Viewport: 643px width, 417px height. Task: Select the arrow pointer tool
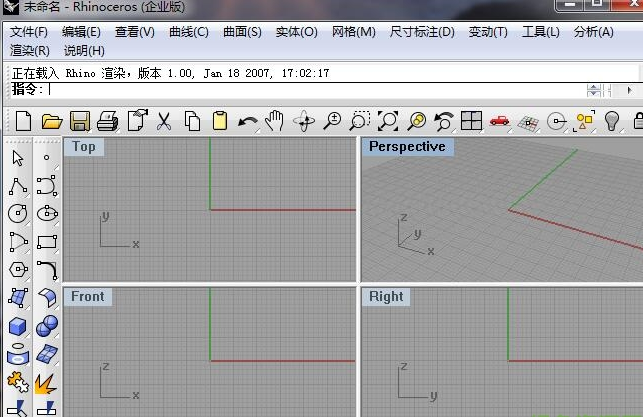[18, 158]
